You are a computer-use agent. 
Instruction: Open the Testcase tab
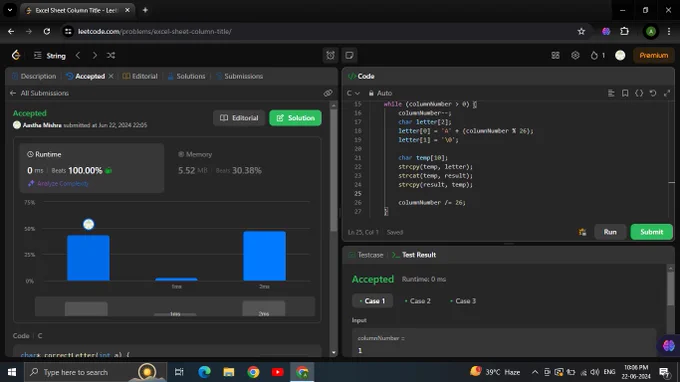pos(366,255)
